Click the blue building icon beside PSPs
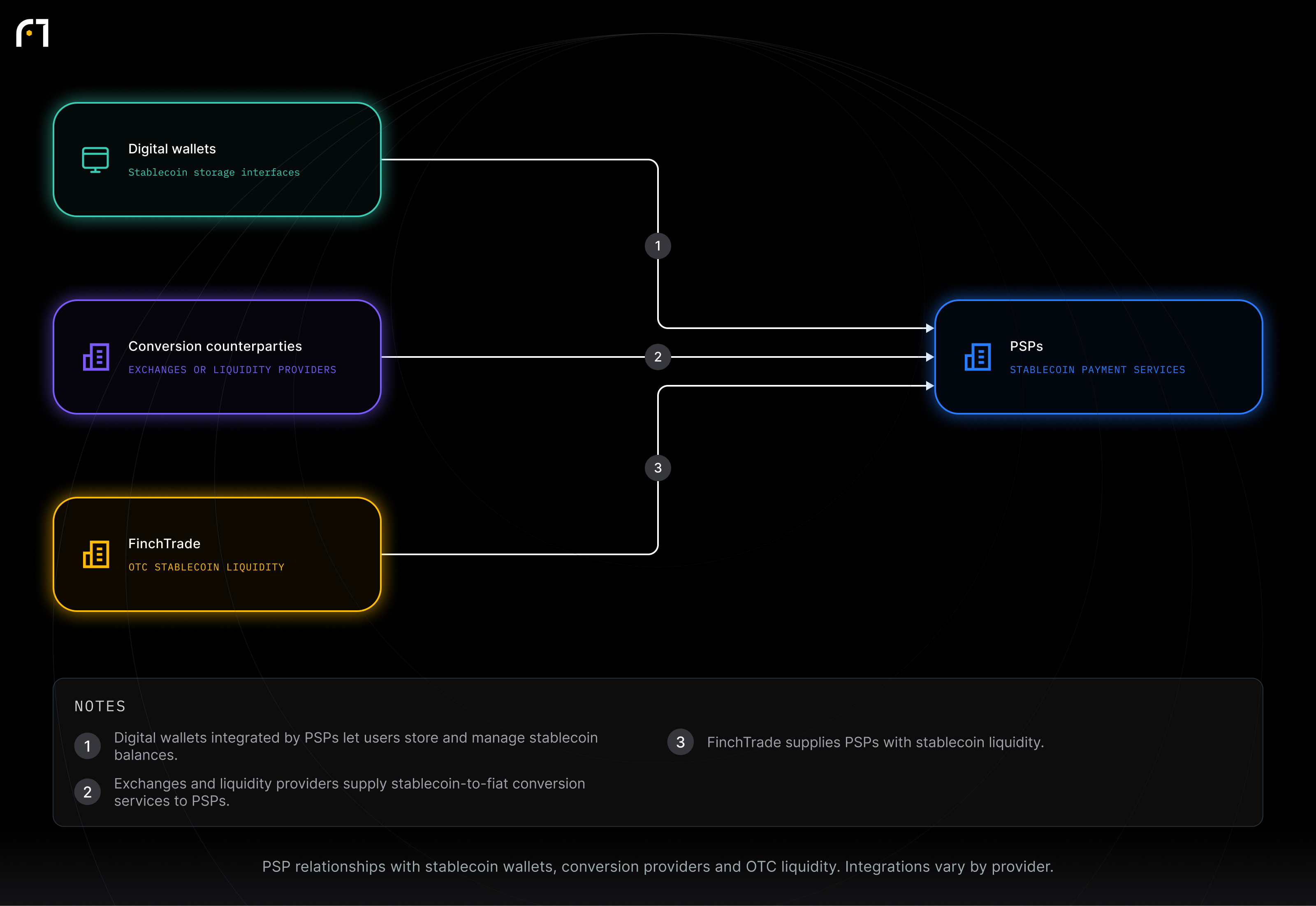The width and height of the screenshot is (1316, 906). 977,357
